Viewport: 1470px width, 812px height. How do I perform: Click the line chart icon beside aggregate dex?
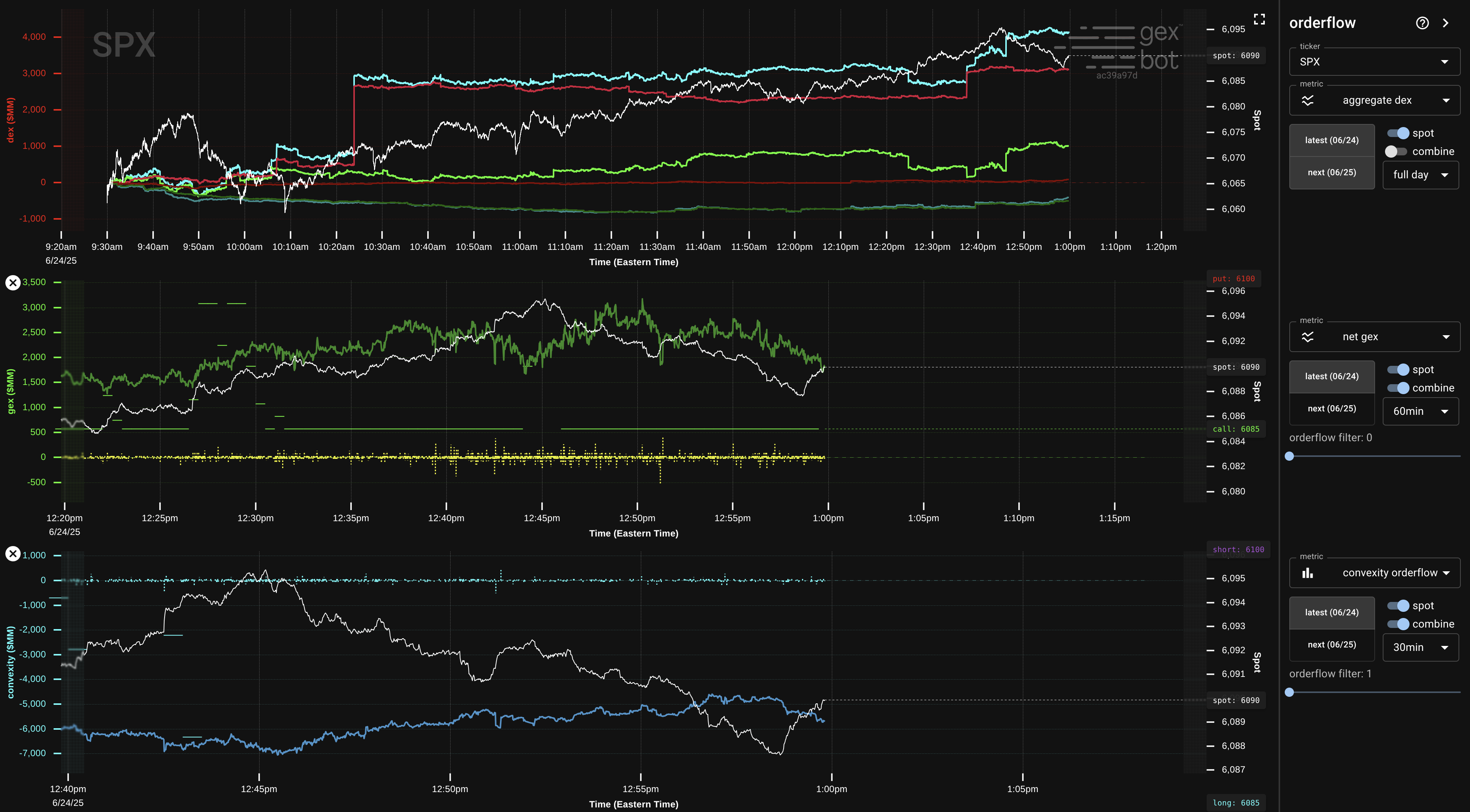tap(1307, 100)
